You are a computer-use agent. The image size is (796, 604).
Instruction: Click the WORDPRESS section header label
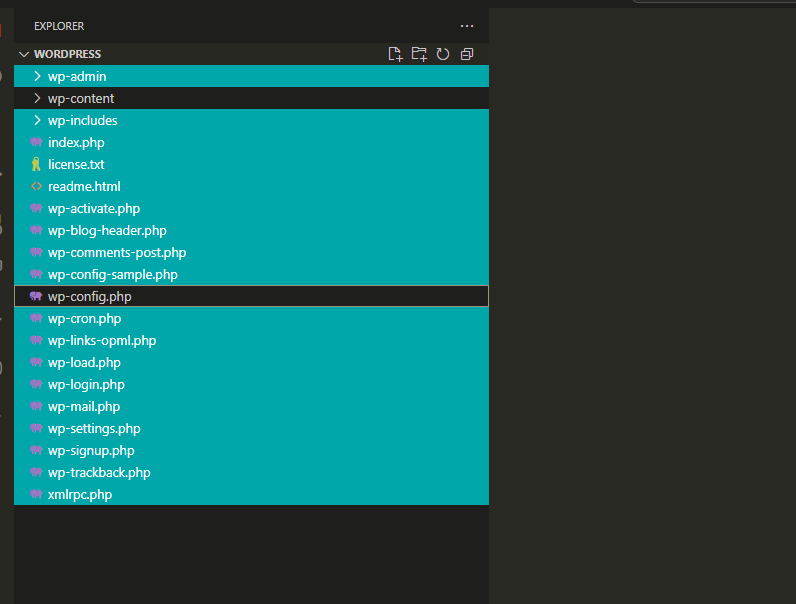coord(68,54)
